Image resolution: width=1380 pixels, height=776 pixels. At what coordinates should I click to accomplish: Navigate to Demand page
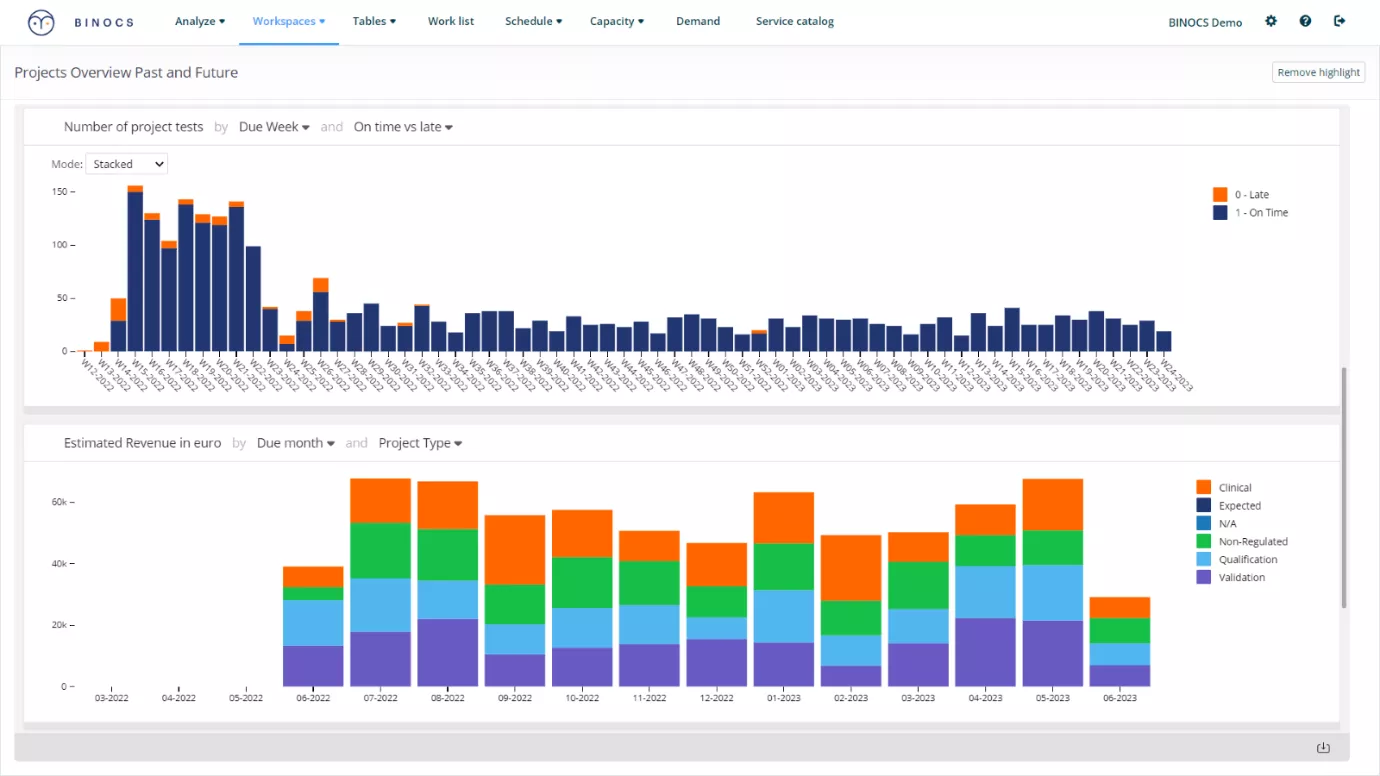(x=698, y=21)
